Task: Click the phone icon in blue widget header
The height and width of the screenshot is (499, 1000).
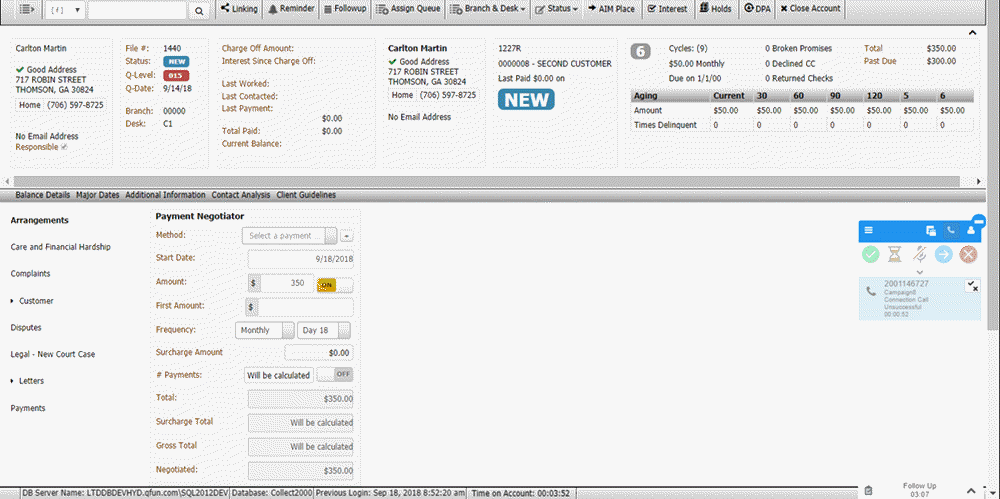Action: (x=950, y=230)
